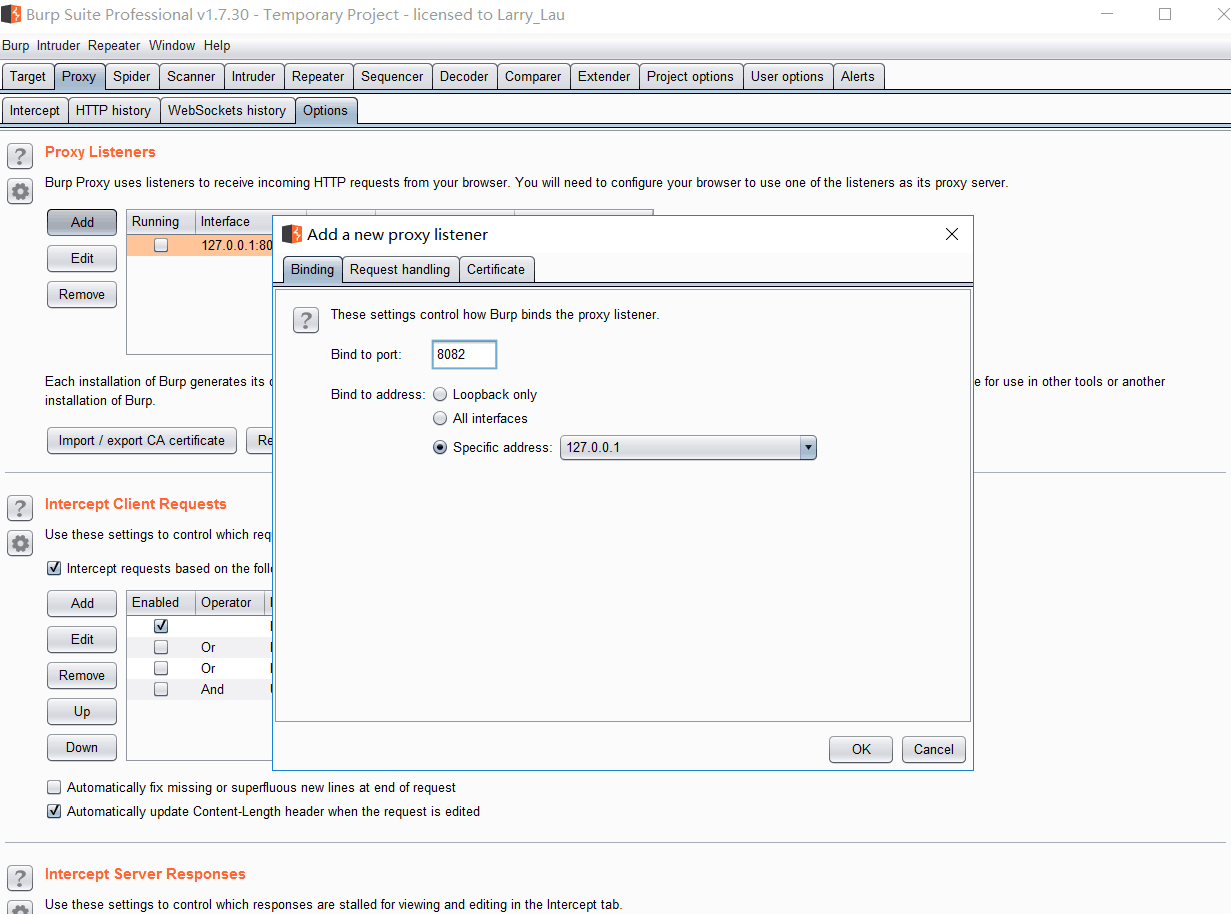Click the Enabled column header in rules table
1231x914 pixels.
pos(161,602)
